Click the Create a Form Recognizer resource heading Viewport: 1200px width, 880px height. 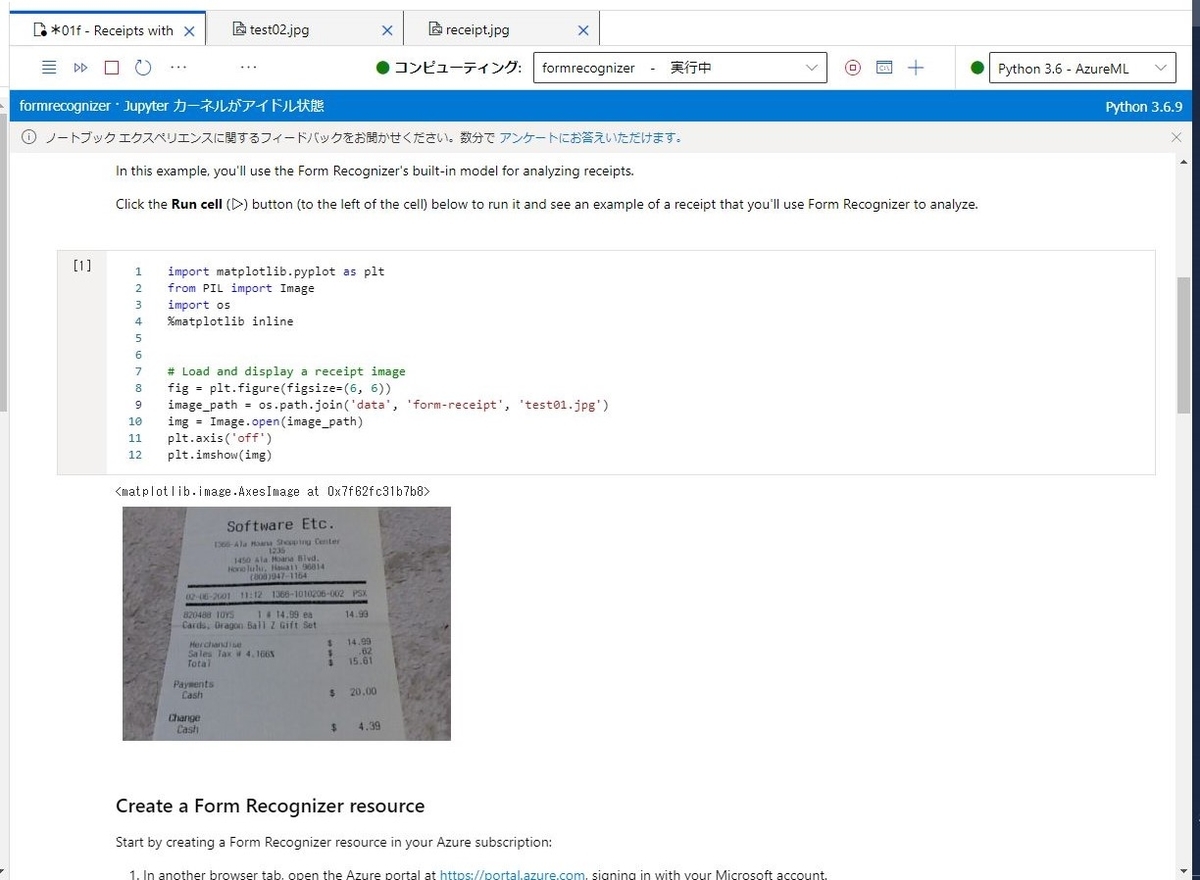coord(270,806)
